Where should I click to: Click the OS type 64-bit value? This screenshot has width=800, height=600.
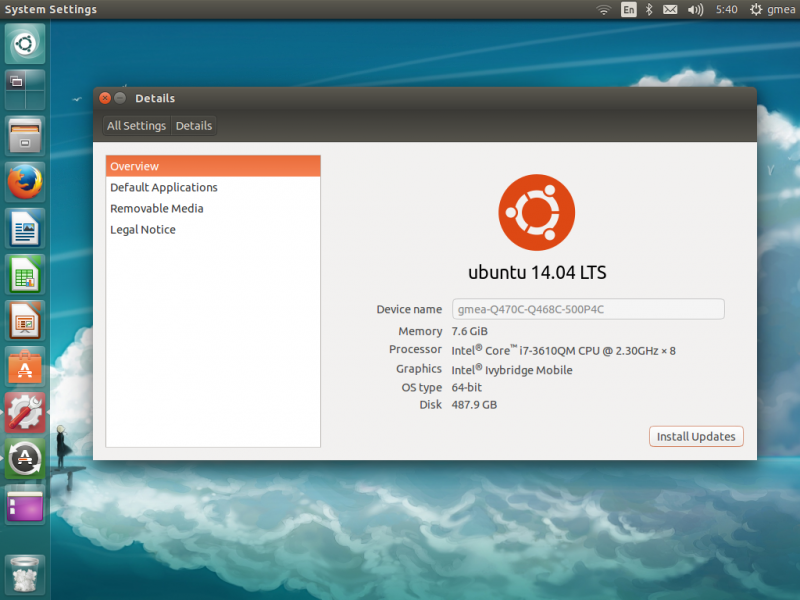coord(466,388)
